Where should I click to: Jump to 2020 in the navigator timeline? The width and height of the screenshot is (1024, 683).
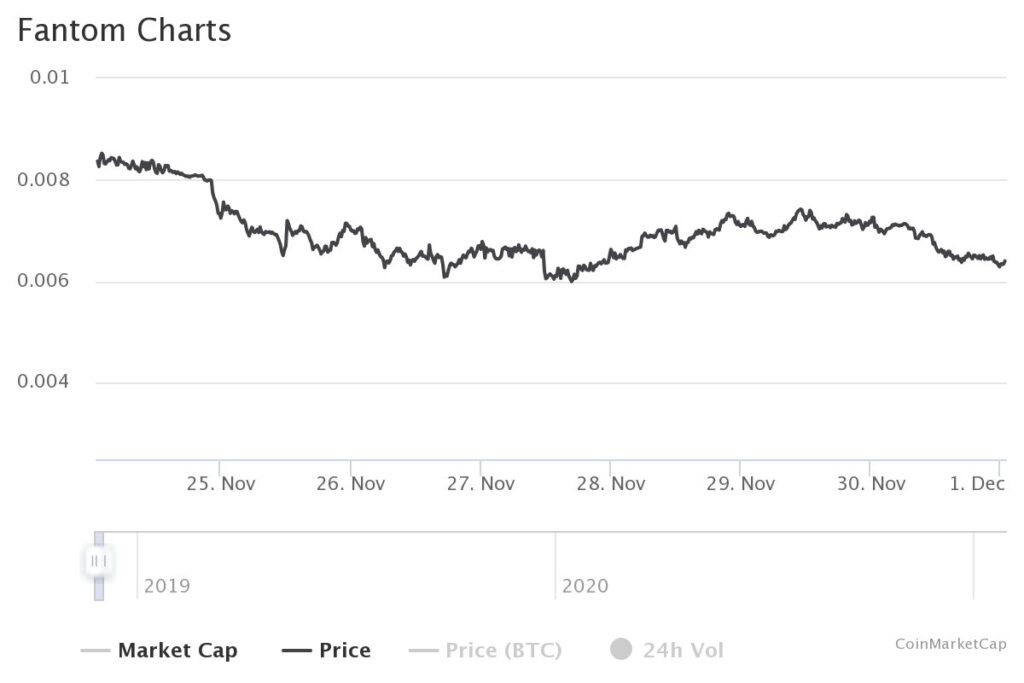(585, 586)
